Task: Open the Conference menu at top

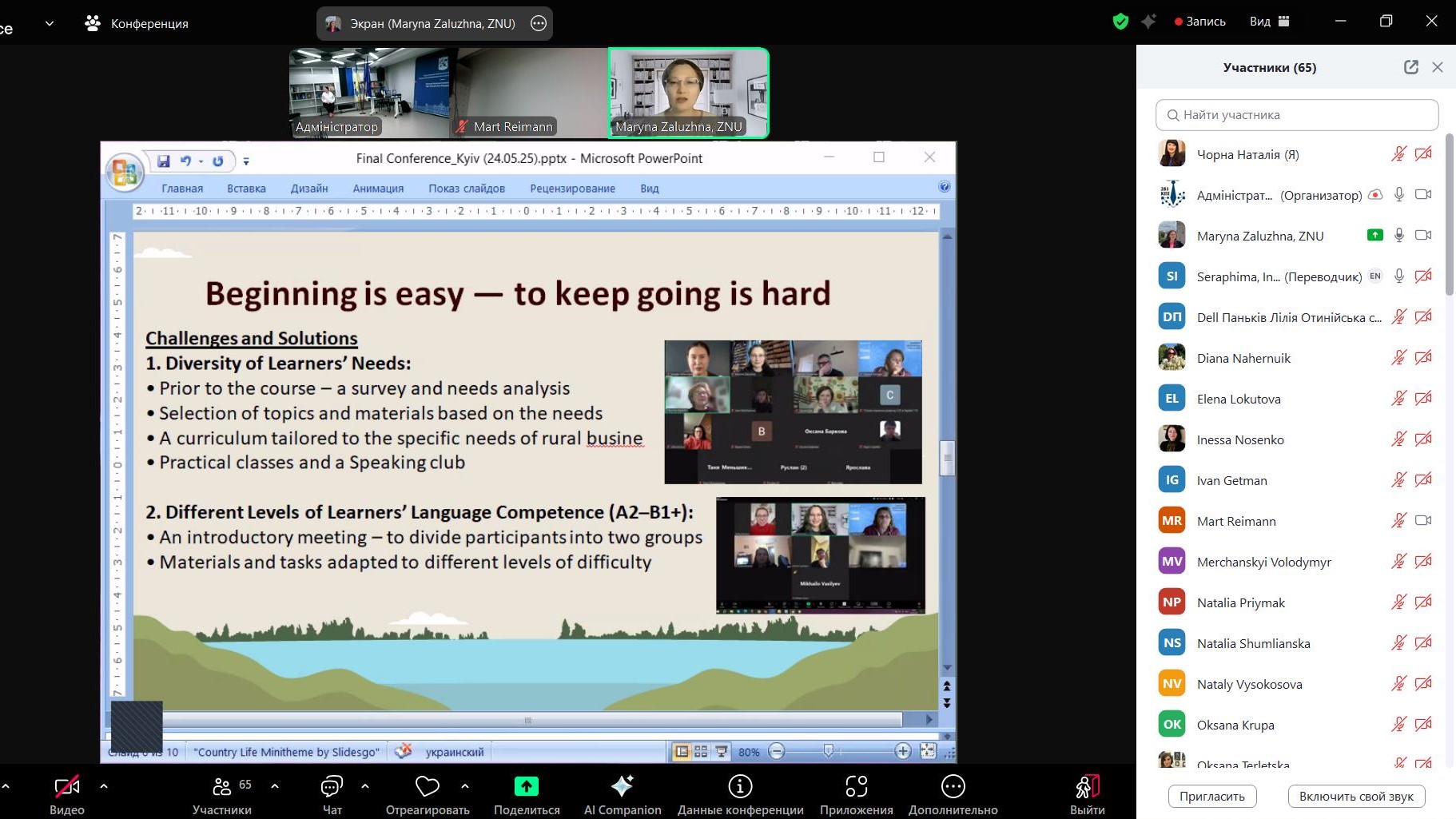Action: [x=137, y=23]
